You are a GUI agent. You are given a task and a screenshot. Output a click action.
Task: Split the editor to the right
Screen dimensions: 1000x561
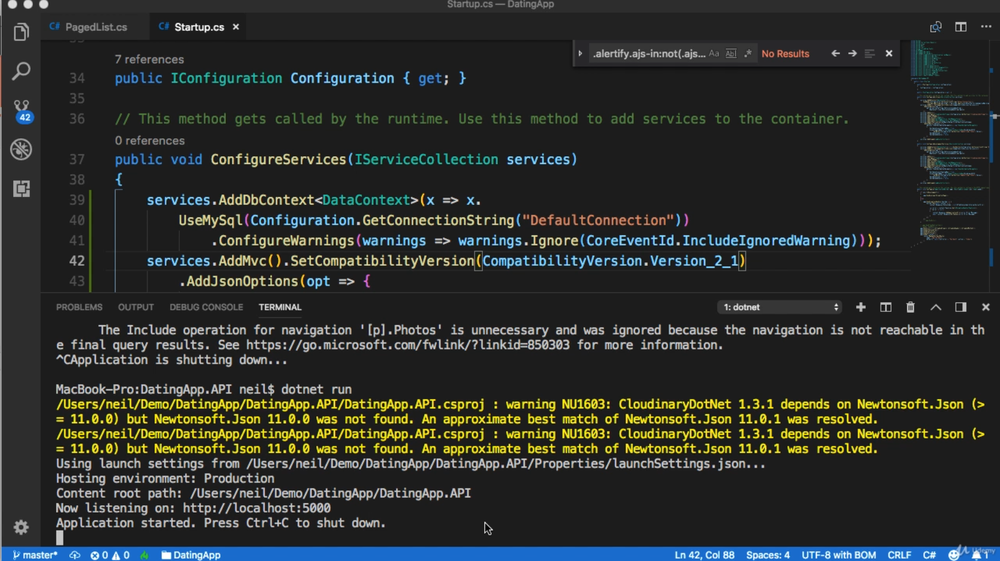click(960, 27)
